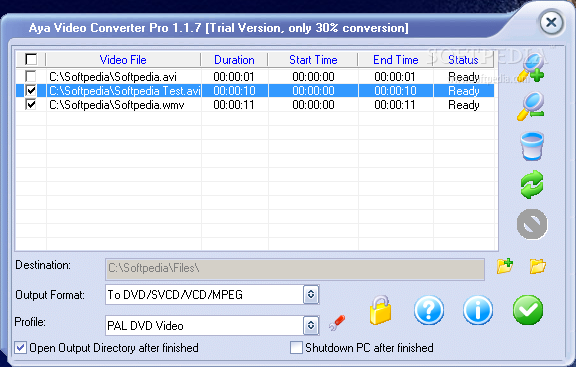Expand the Profile dropdown arrow
The image size is (576, 367).
311,325
